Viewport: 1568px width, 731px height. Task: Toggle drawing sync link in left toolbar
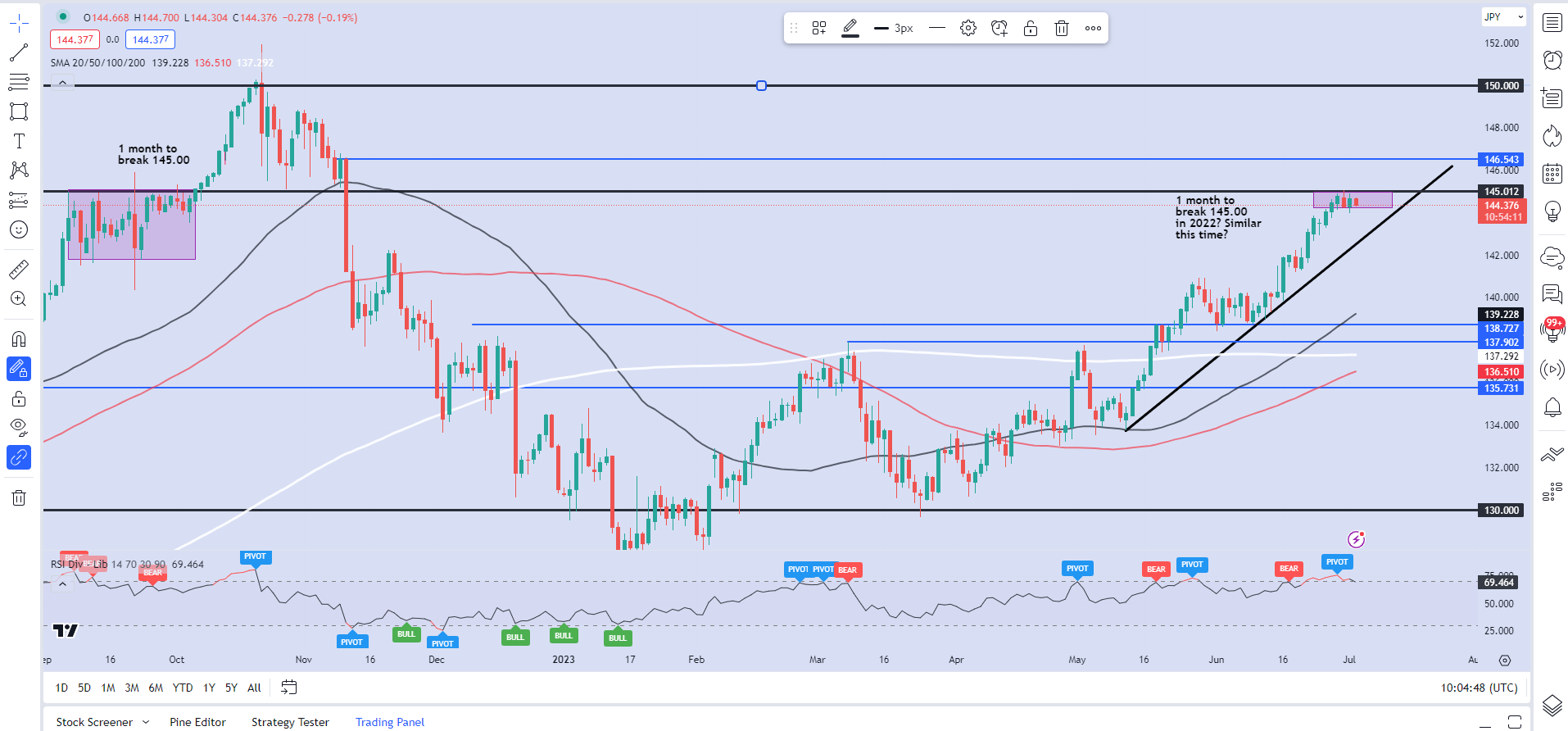coord(19,457)
